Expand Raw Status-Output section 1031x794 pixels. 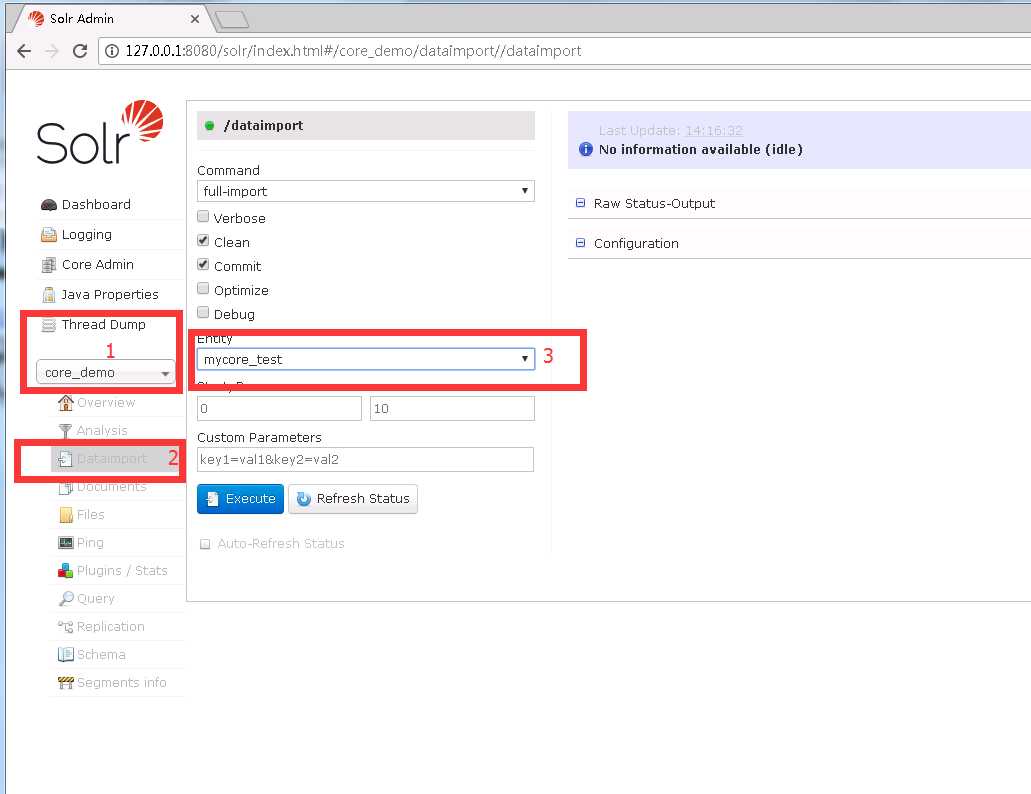point(654,204)
